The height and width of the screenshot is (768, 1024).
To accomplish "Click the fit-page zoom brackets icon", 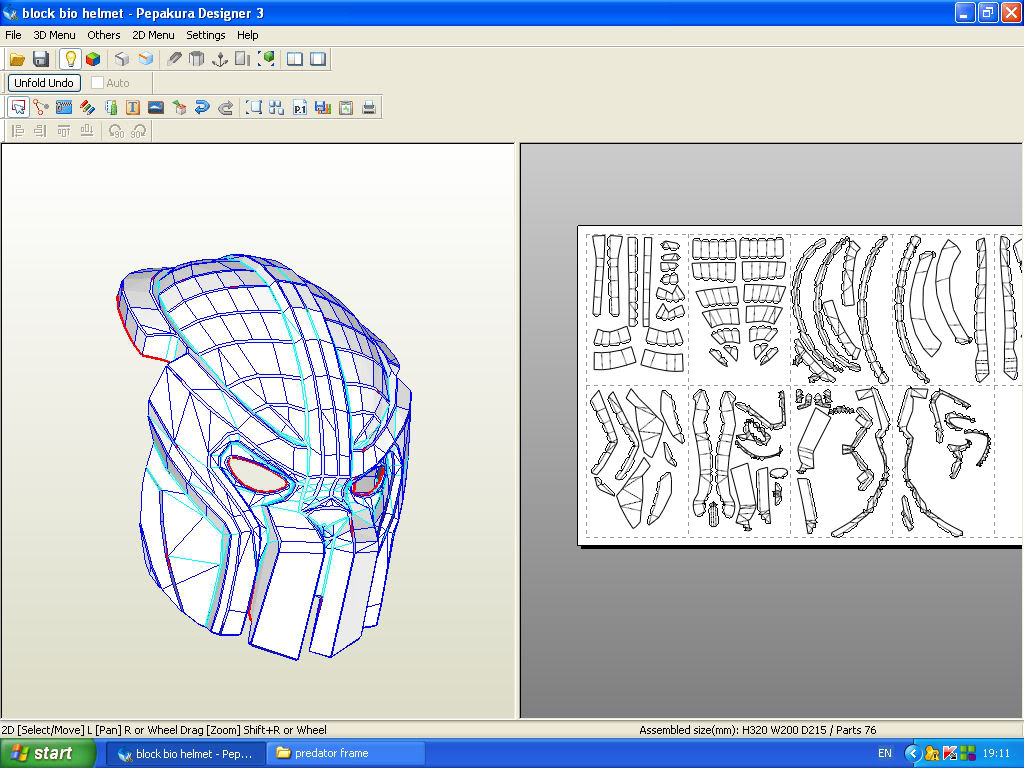I will click(254, 108).
